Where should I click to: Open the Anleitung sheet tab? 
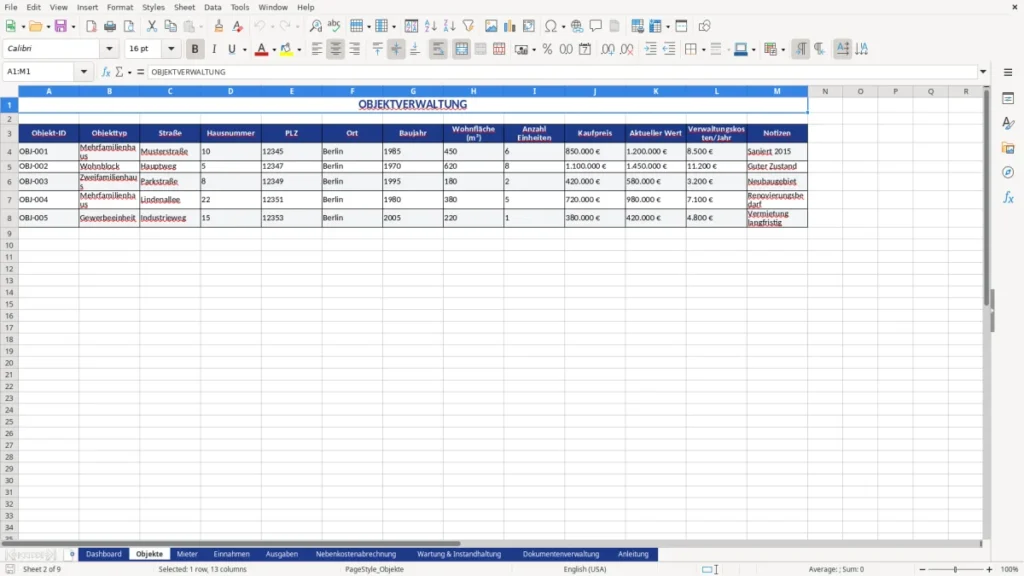point(633,554)
